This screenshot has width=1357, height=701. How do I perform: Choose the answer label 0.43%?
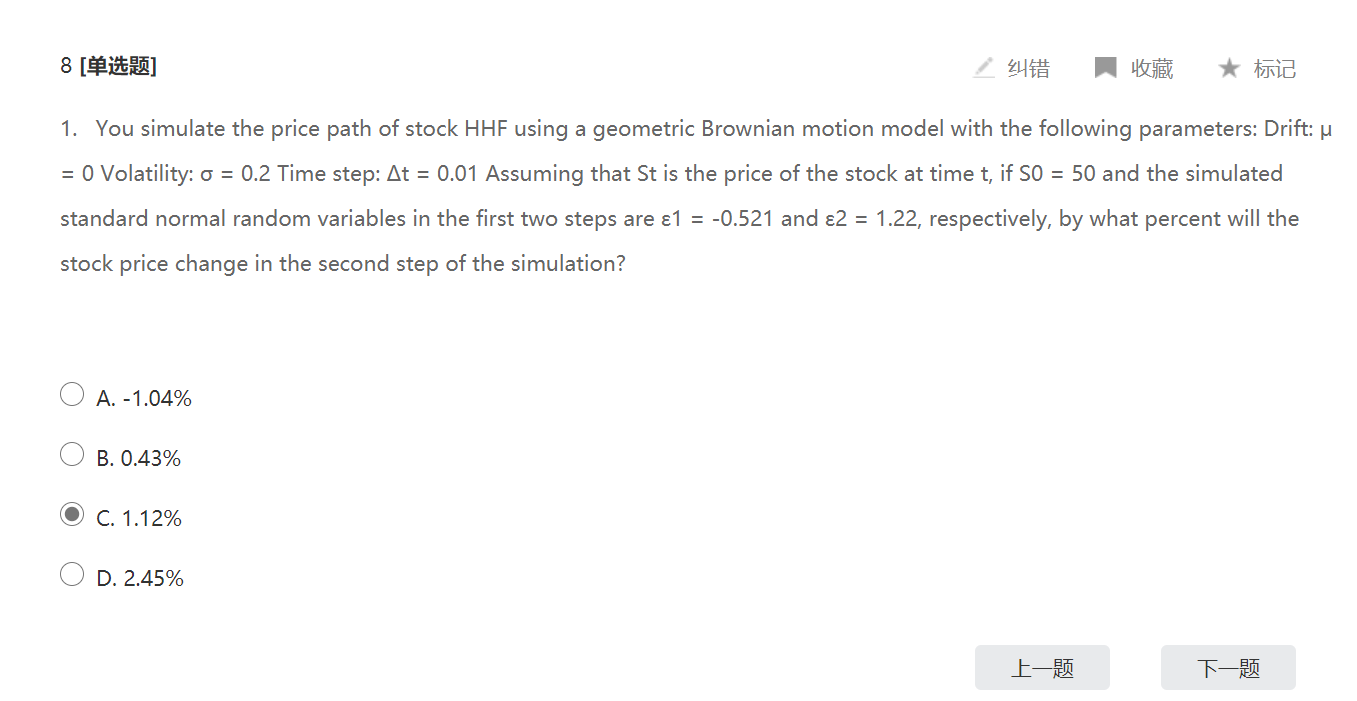pos(151,459)
